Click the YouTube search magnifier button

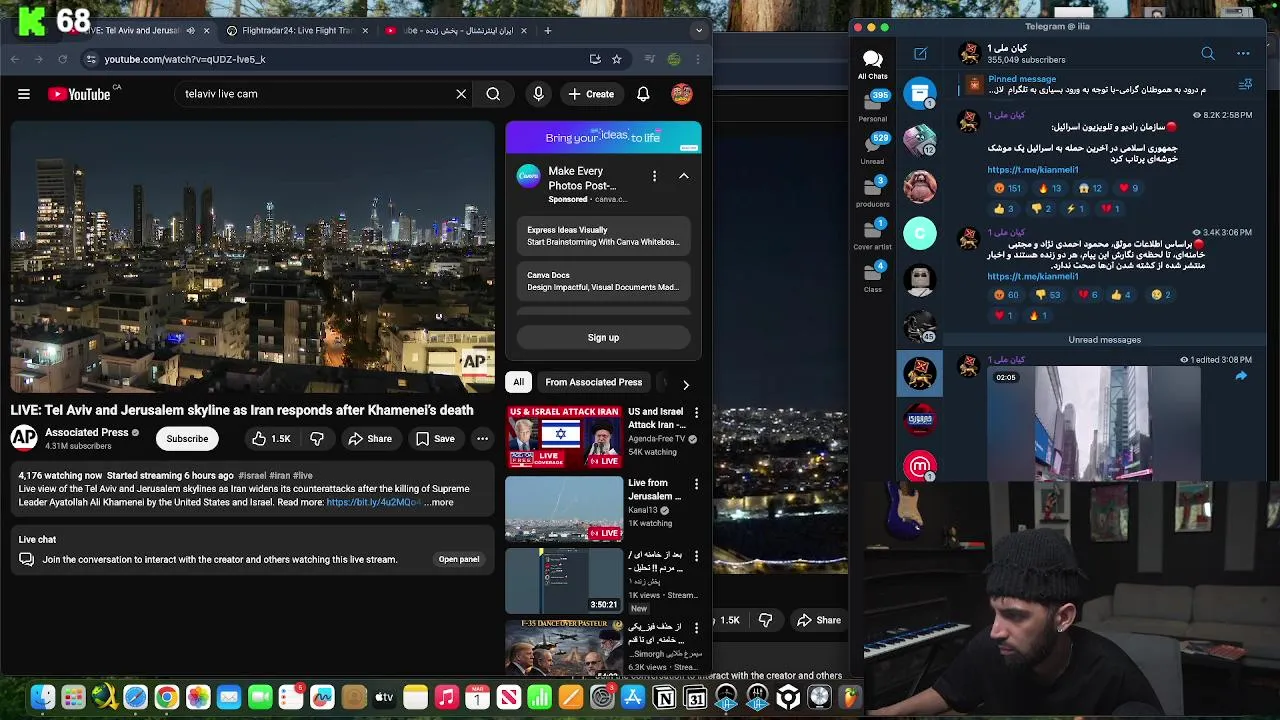[493, 94]
